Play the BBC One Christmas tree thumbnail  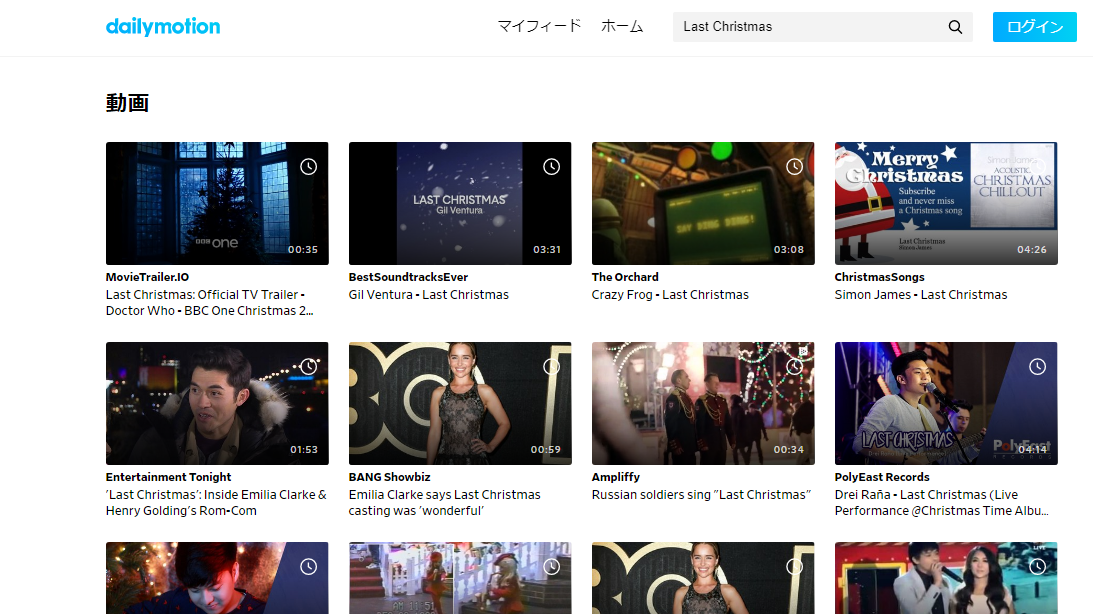point(217,204)
